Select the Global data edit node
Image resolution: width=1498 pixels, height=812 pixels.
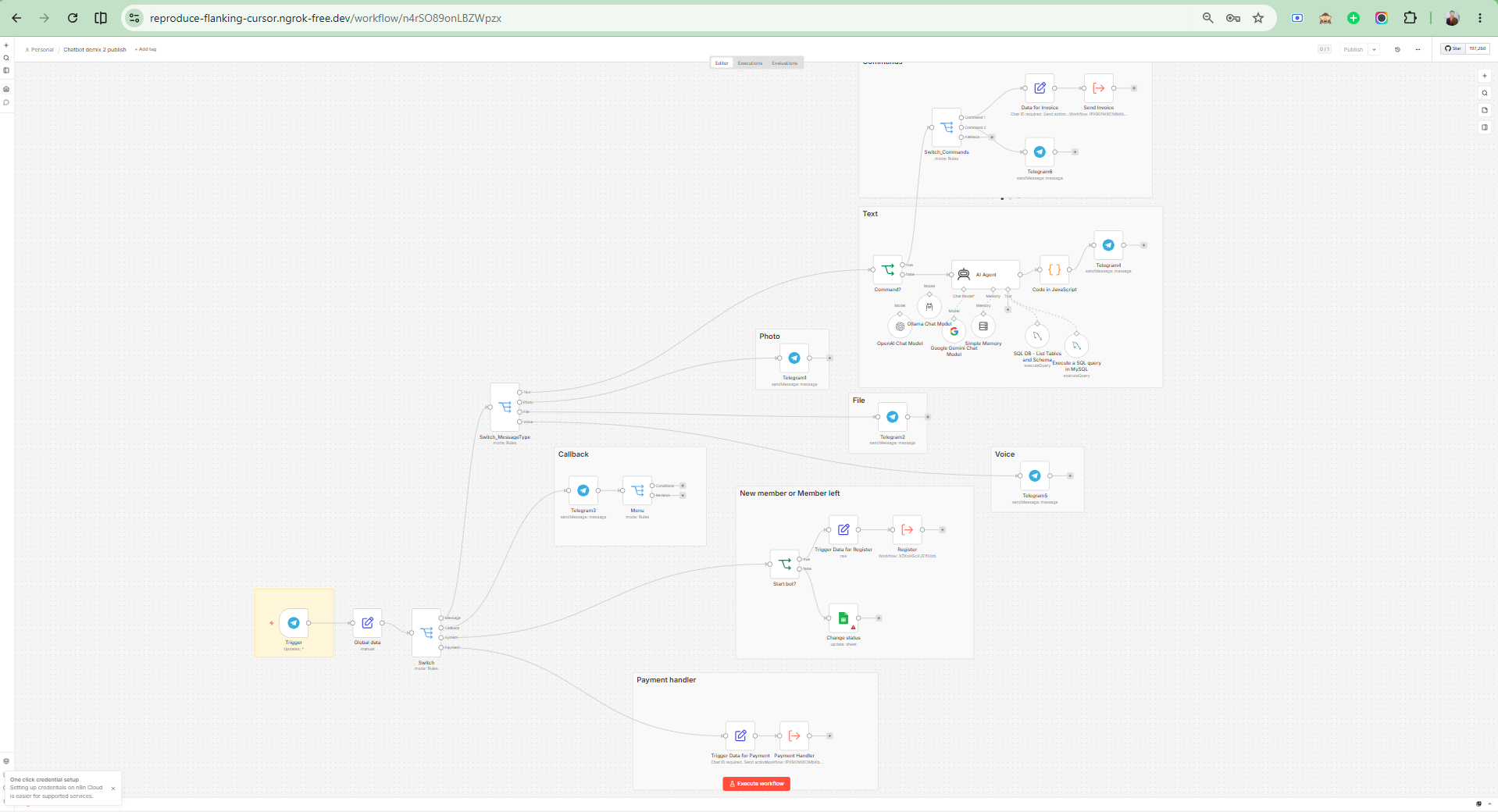click(367, 623)
